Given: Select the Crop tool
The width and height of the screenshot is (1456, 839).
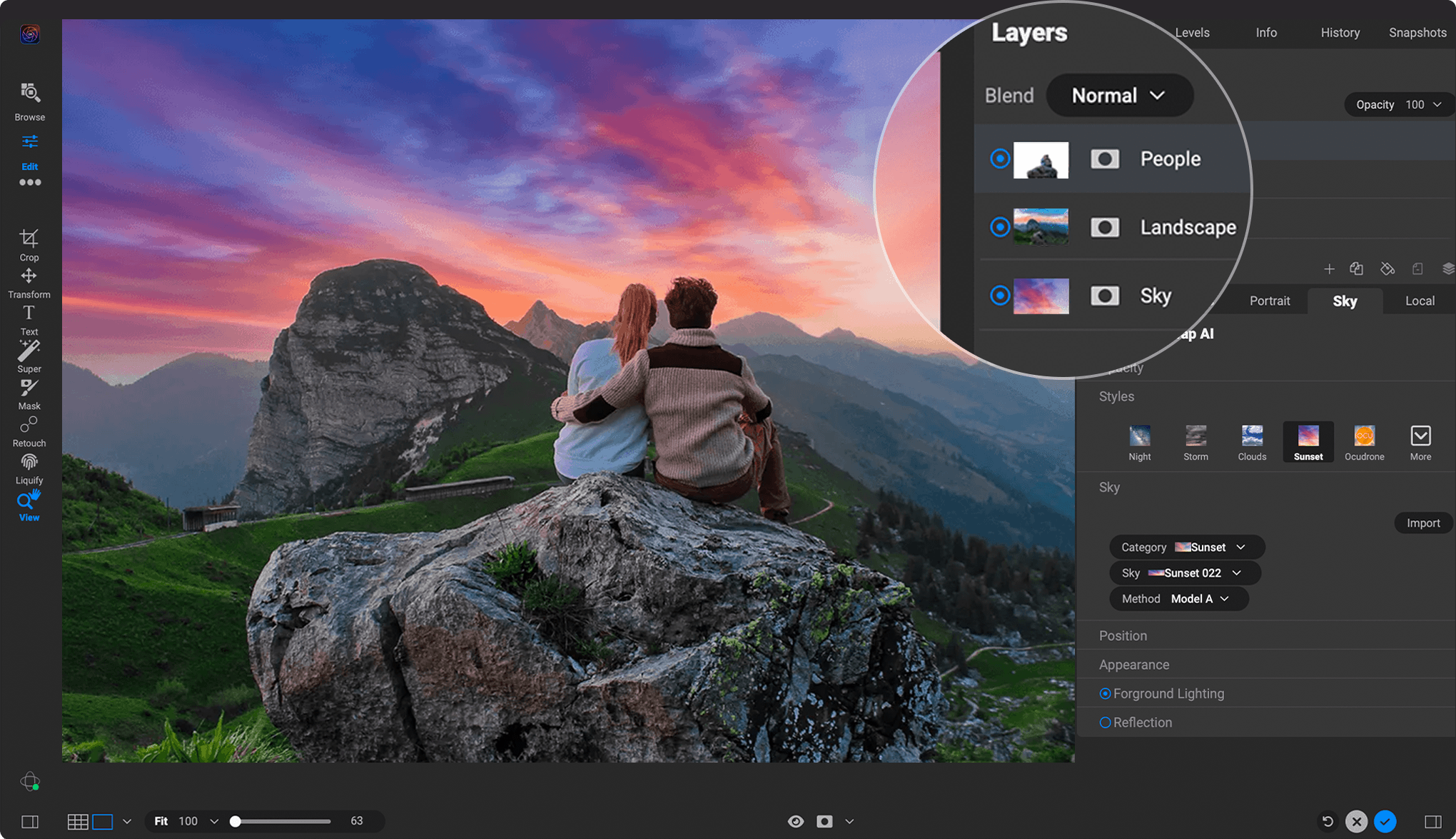Looking at the screenshot, I should click(29, 243).
